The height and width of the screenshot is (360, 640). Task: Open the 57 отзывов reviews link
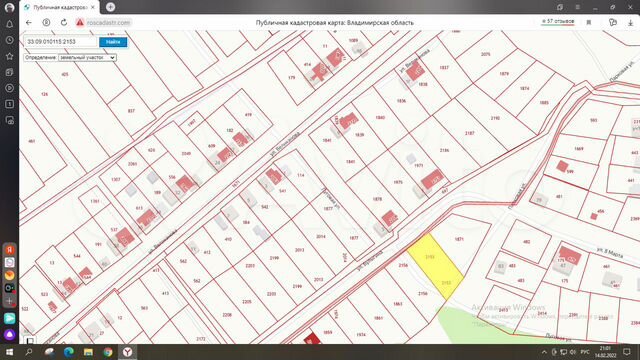click(558, 21)
